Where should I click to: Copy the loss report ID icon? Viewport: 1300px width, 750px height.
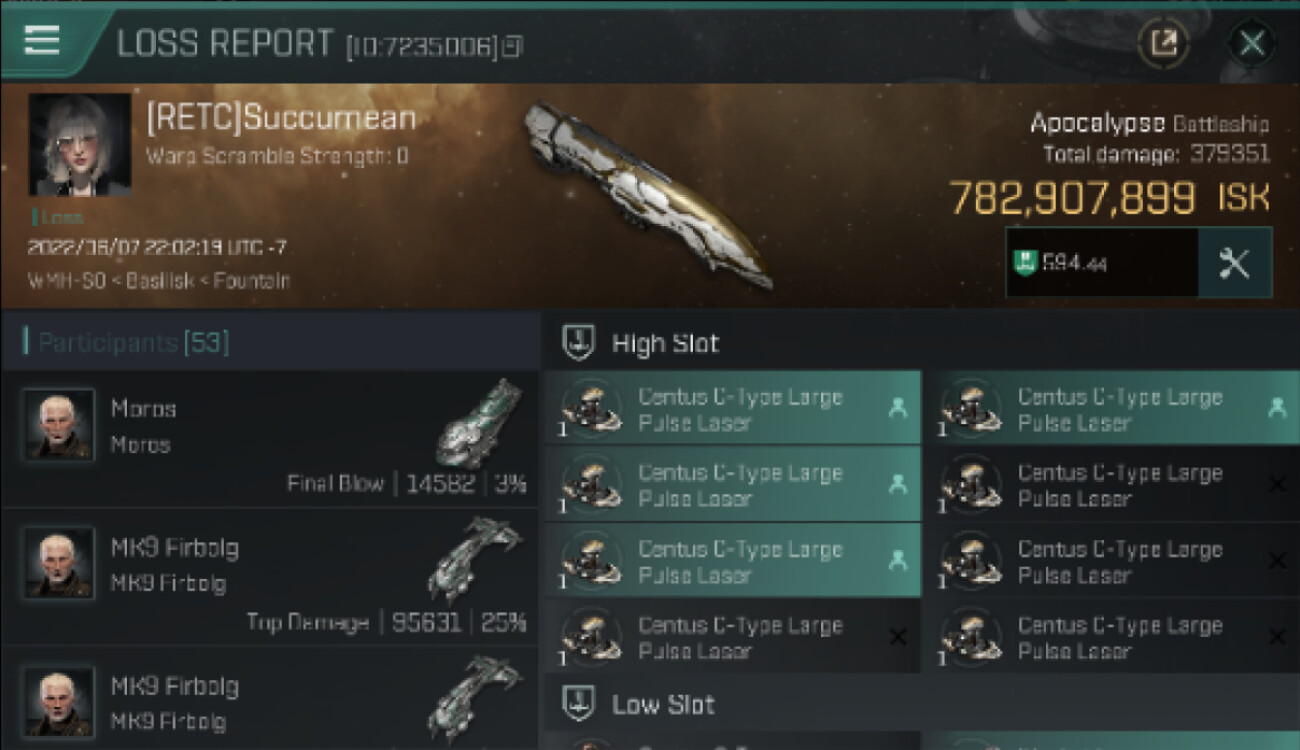[x=511, y=45]
